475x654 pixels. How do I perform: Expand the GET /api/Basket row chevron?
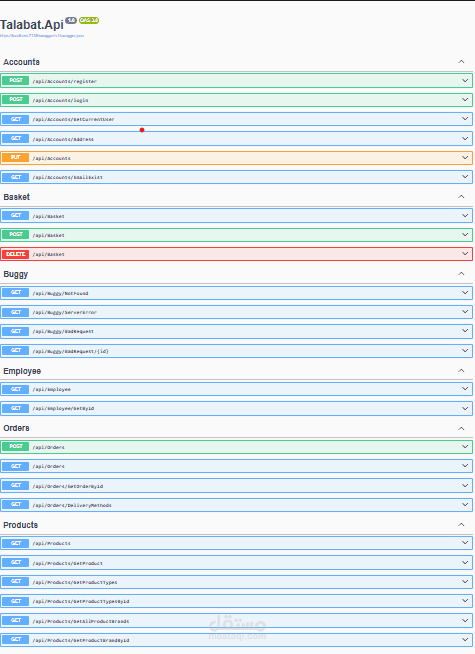[465, 216]
